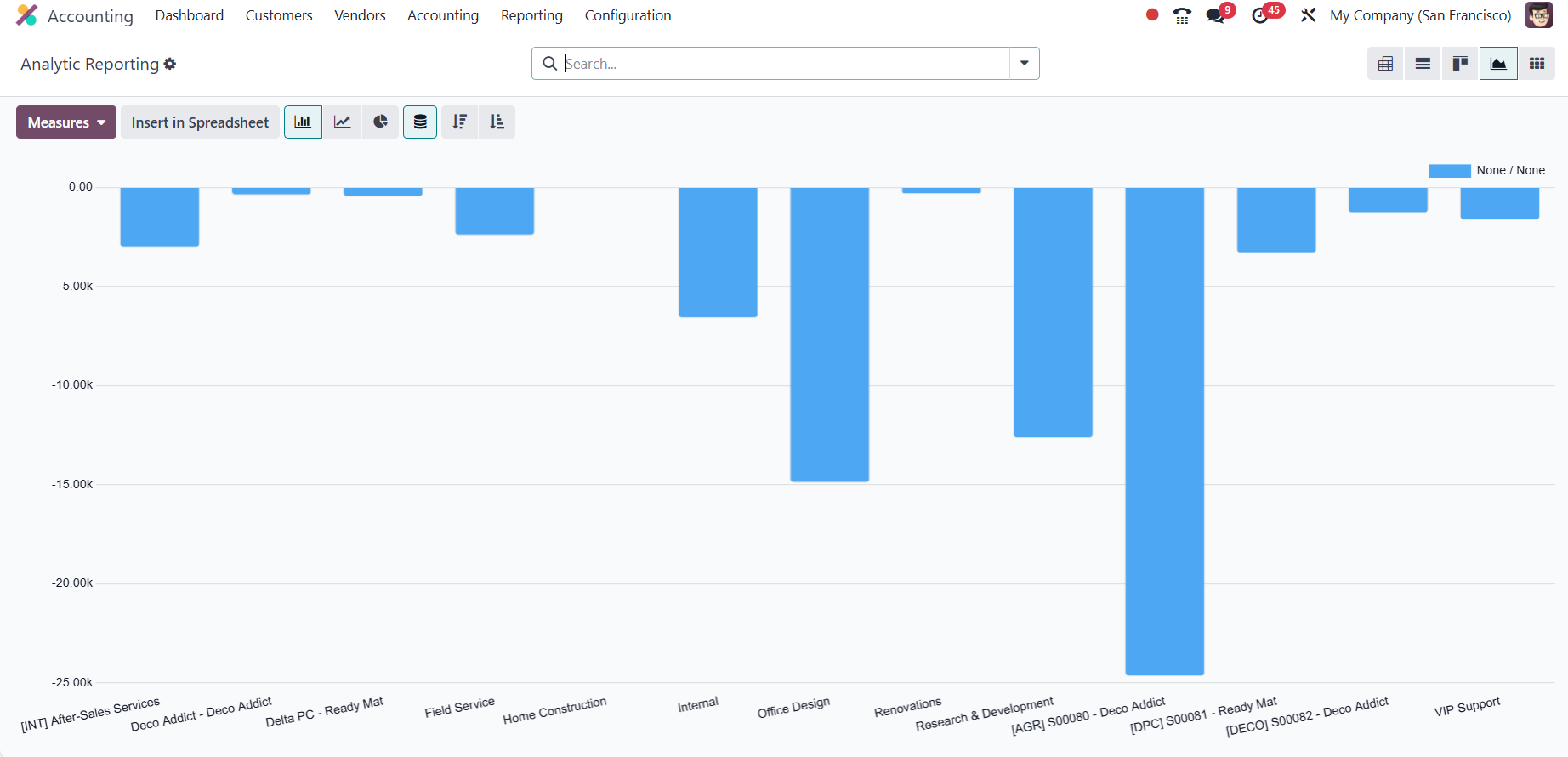This screenshot has height=757, width=1568.
Task: Open the Measures dropdown
Action: (66, 122)
